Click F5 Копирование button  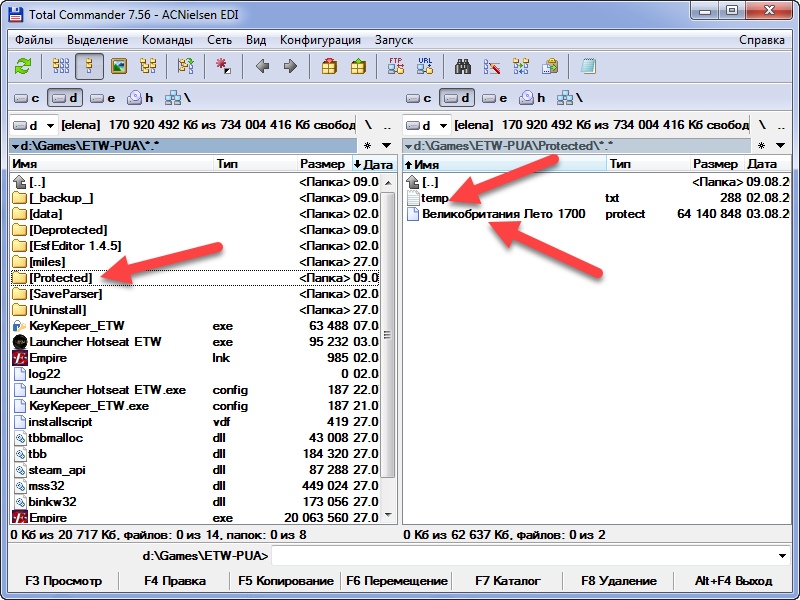point(286,581)
